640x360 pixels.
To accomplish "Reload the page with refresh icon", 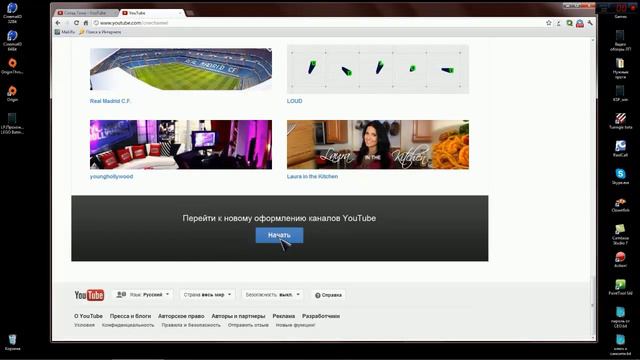I will point(76,23).
